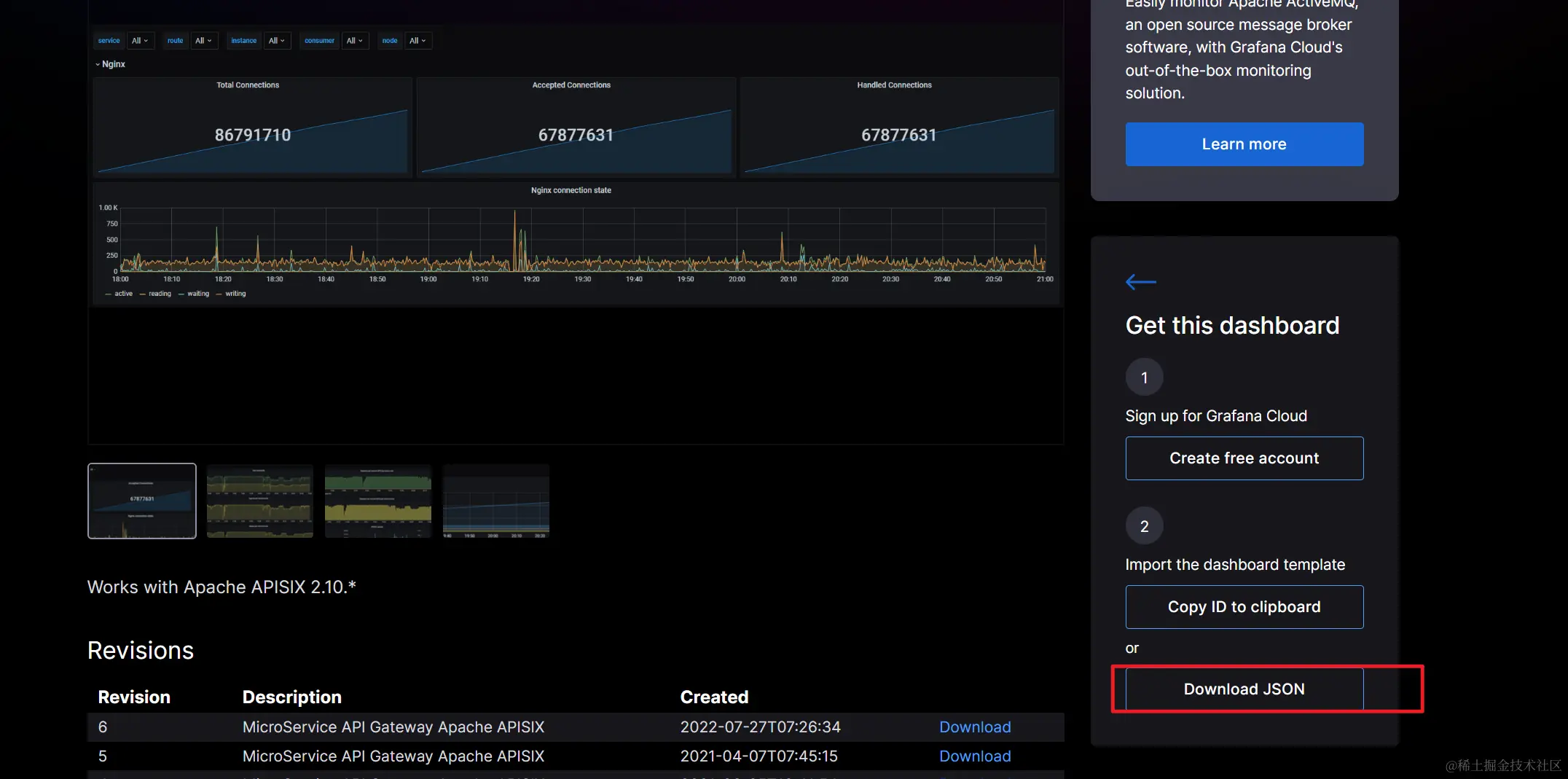The height and width of the screenshot is (779, 1568).
Task: Click the Download JSON button
Action: [1244, 689]
